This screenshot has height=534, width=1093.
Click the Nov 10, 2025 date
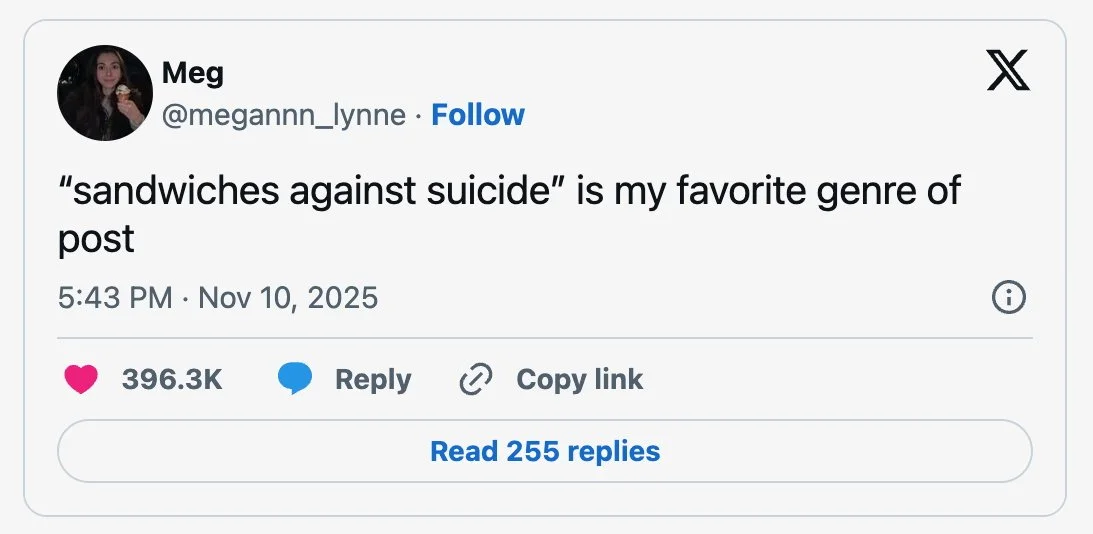click(x=288, y=297)
